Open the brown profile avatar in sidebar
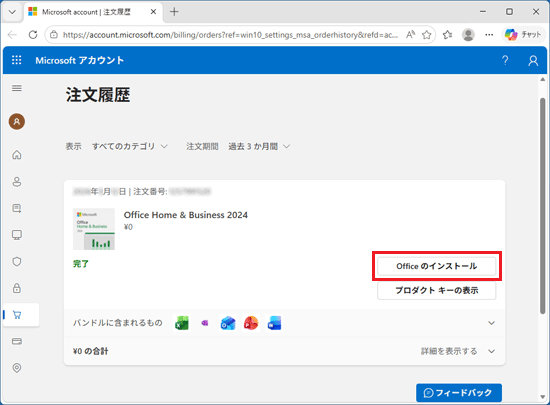This screenshot has width=550, height=405. (17, 122)
